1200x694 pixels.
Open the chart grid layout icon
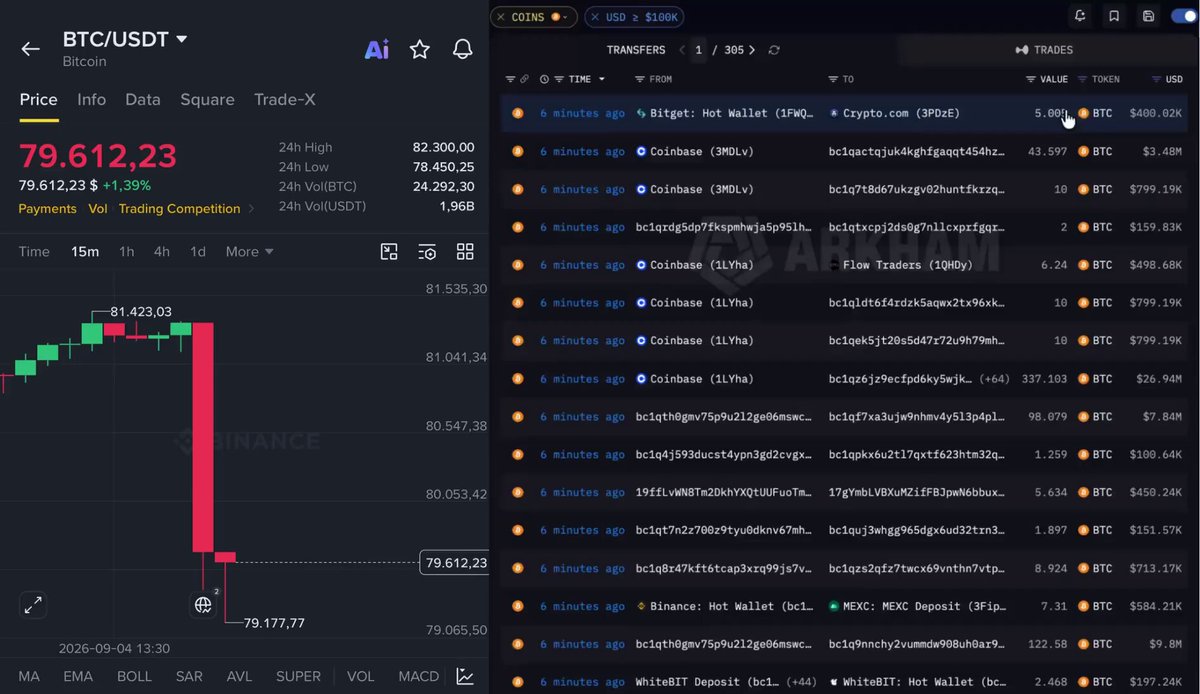click(x=465, y=252)
